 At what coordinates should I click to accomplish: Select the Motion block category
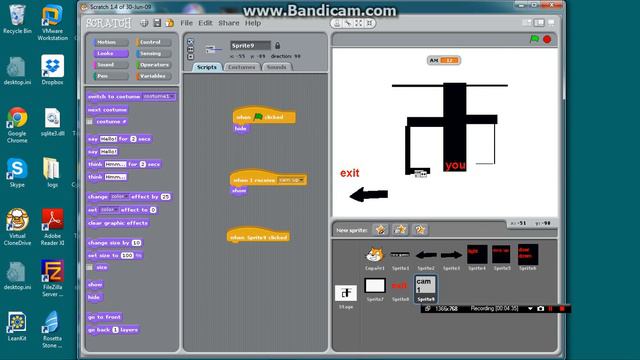[111, 42]
